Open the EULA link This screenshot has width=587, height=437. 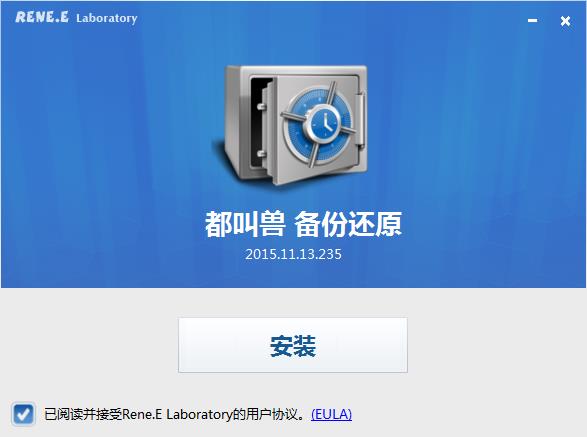[x=331, y=414]
